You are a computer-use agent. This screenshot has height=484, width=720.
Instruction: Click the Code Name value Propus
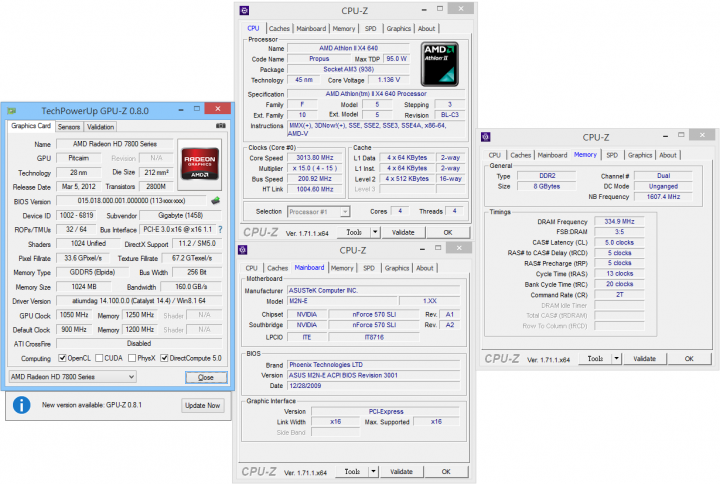coord(319,59)
